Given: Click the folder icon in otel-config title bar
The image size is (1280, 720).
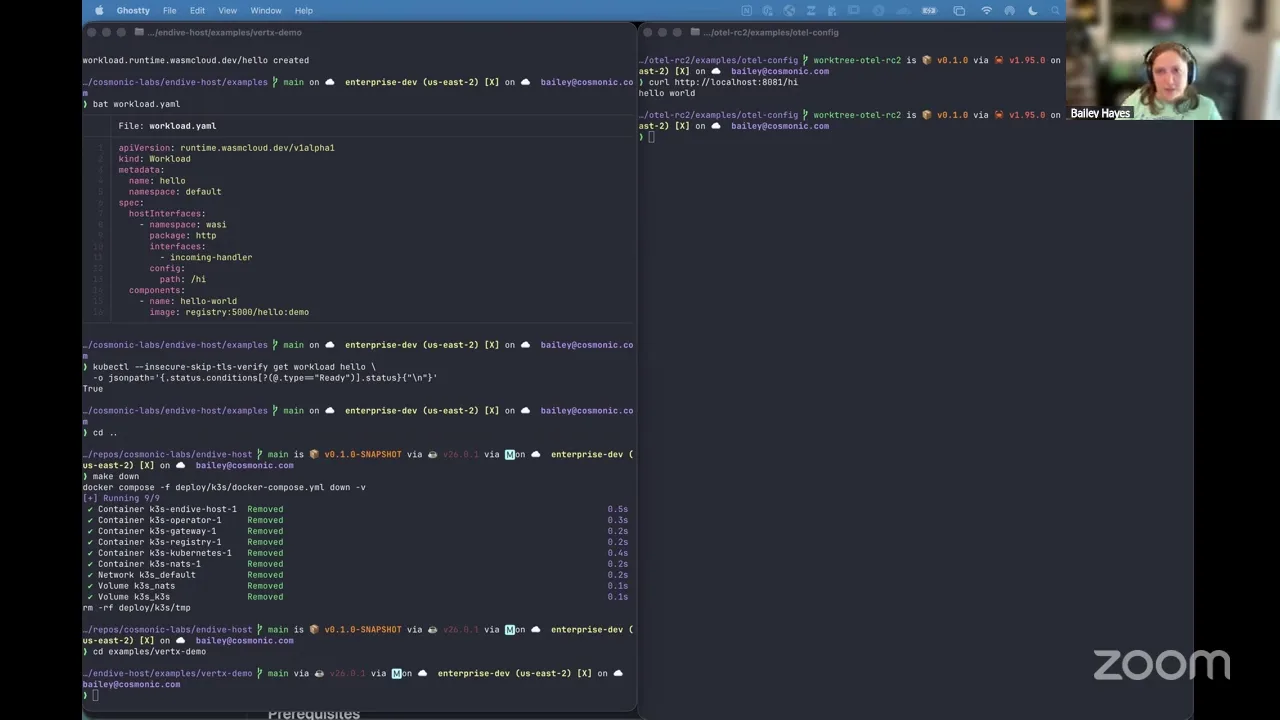Looking at the screenshot, I should [x=695, y=33].
